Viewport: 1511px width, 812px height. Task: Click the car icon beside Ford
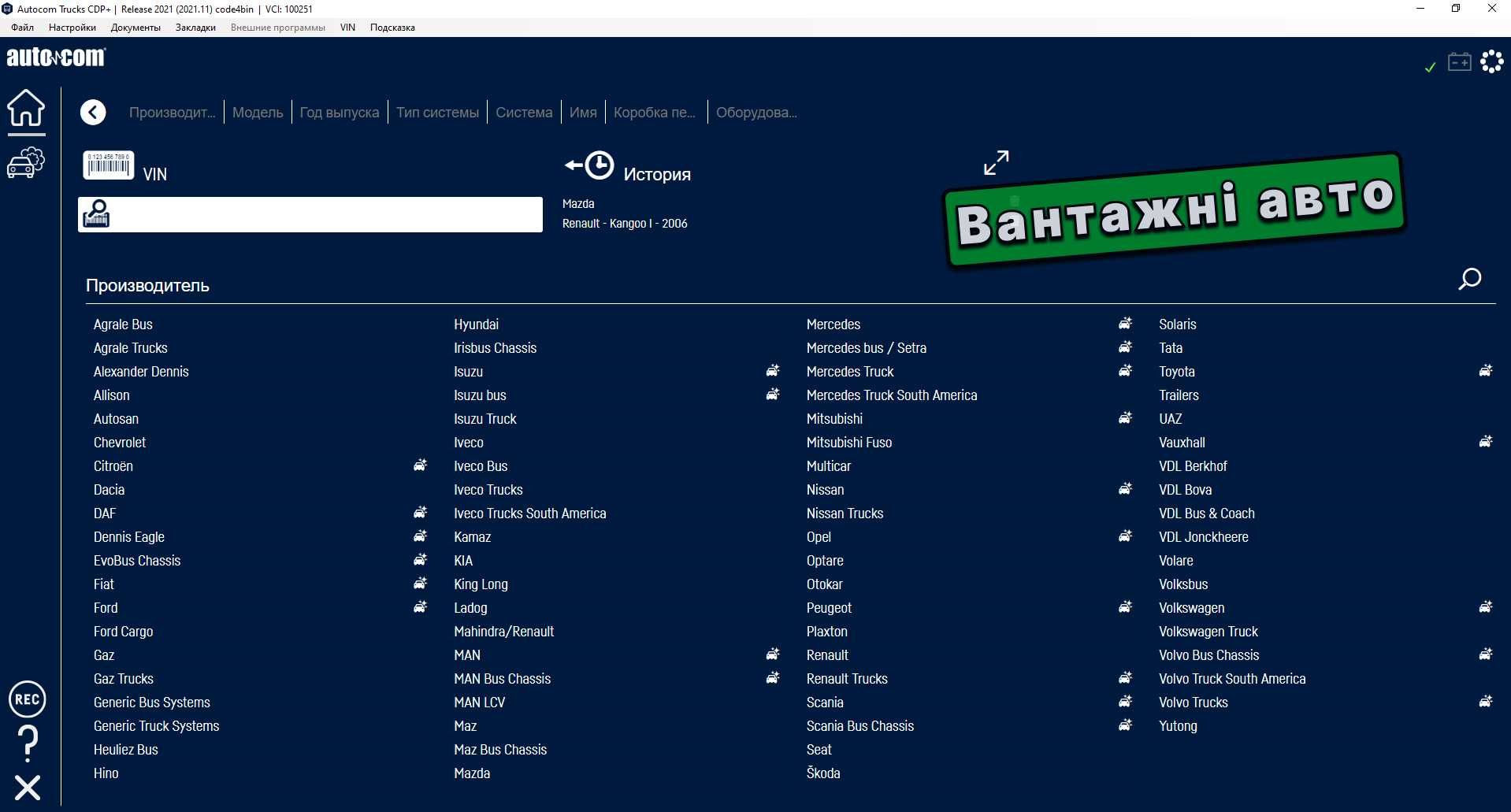(x=421, y=607)
